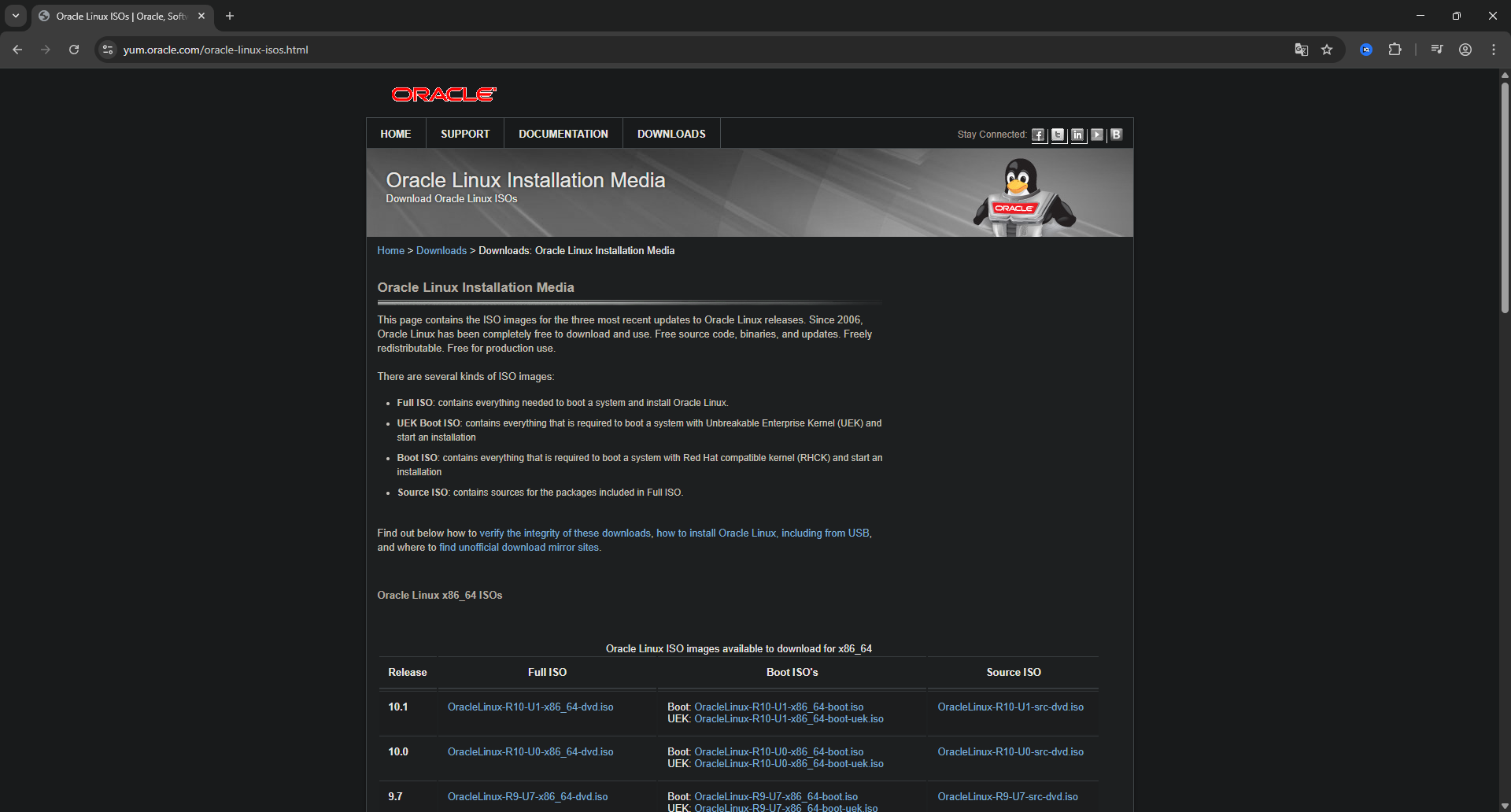The width and height of the screenshot is (1511, 812).
Task: Click the Google Translate icon in address bar
Action: (x=1301, y=50)
